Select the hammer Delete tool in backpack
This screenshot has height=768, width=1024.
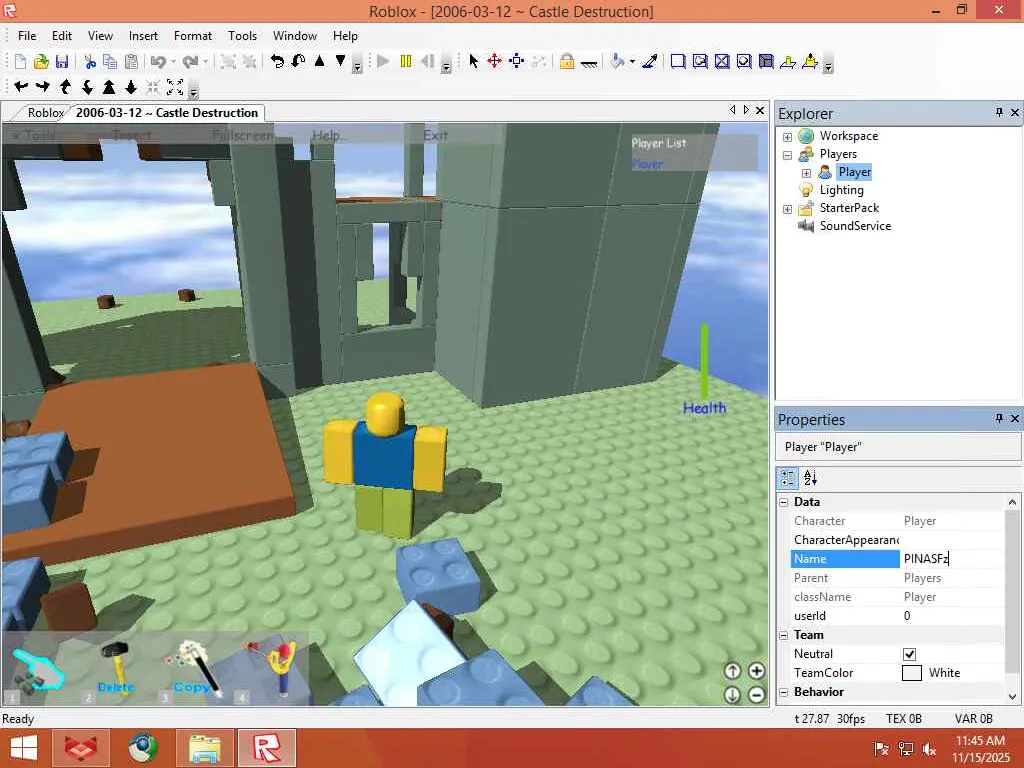(x=116, y=669)
